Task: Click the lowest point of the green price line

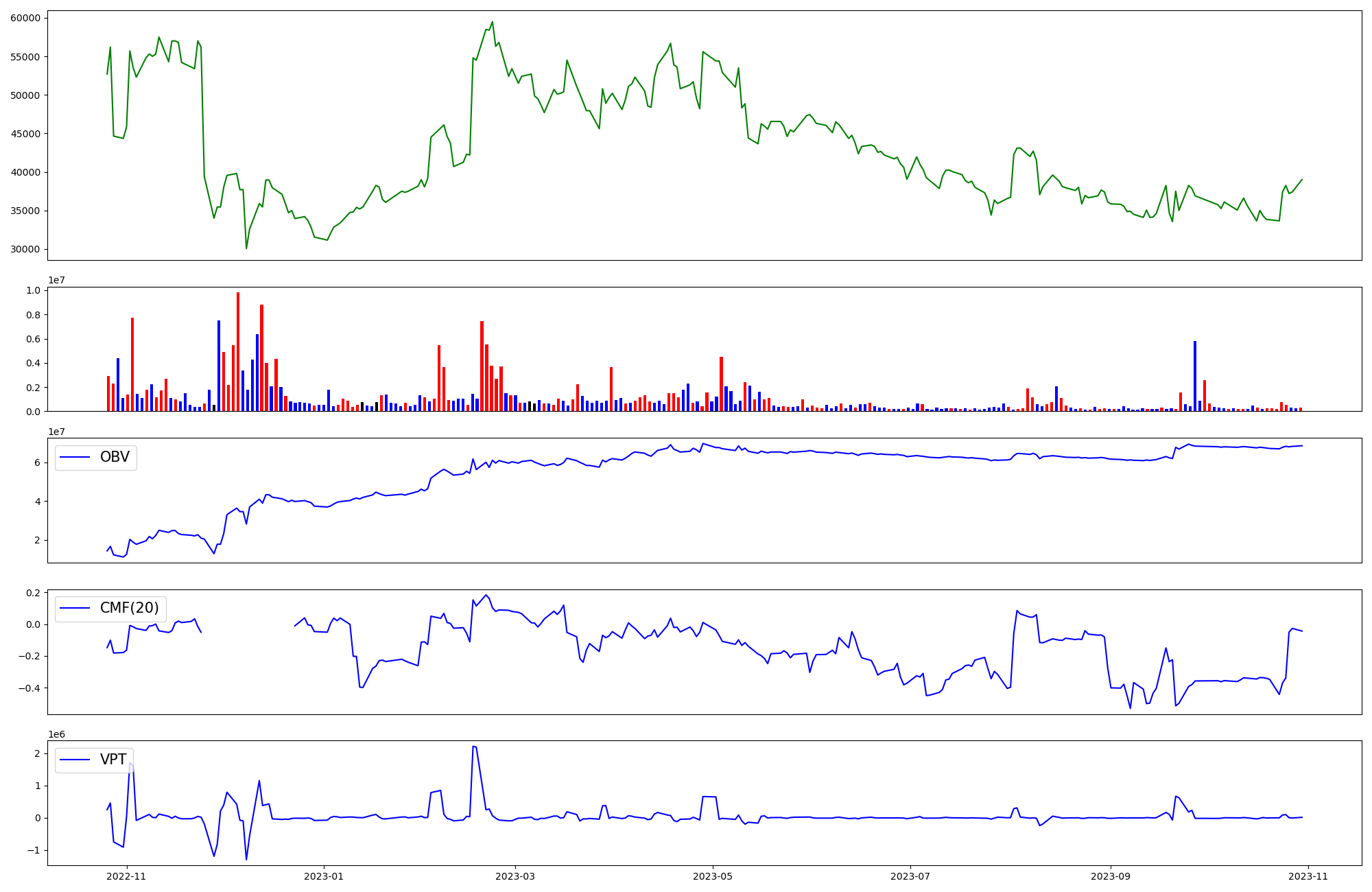Action: pyautogui.click(x=246, y=248)
